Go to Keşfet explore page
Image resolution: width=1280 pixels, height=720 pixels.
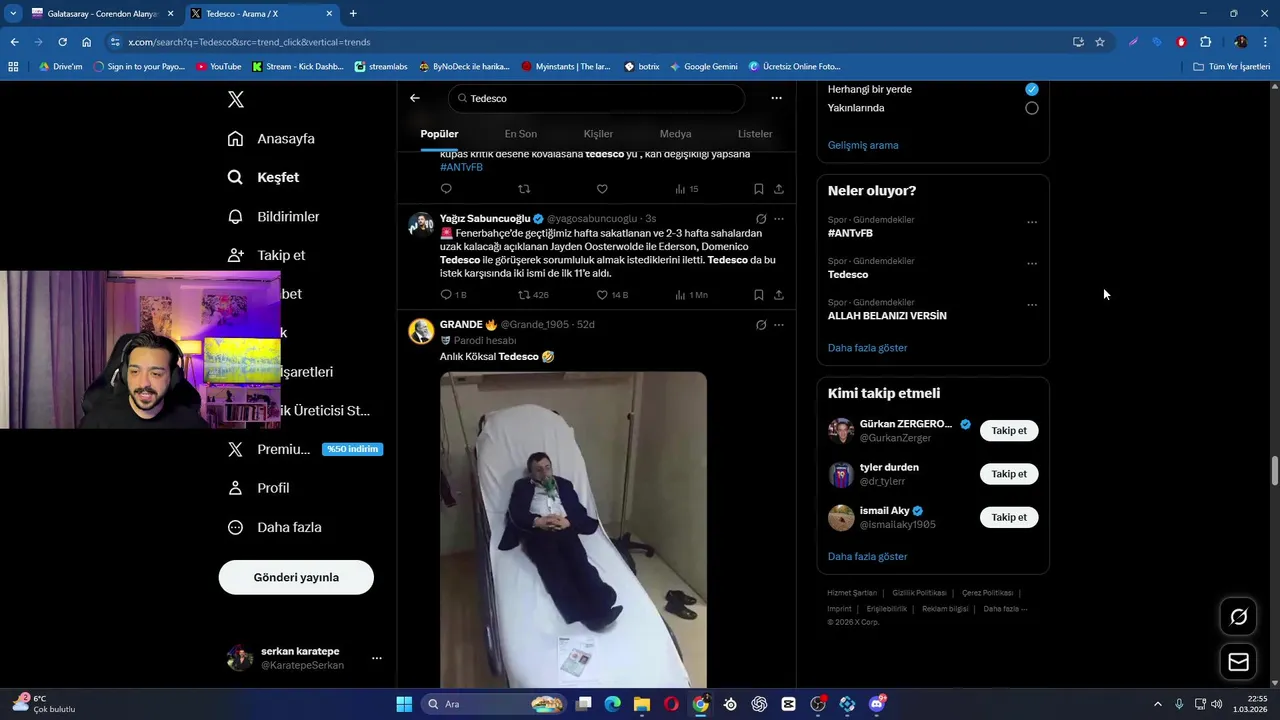(263, 177)
